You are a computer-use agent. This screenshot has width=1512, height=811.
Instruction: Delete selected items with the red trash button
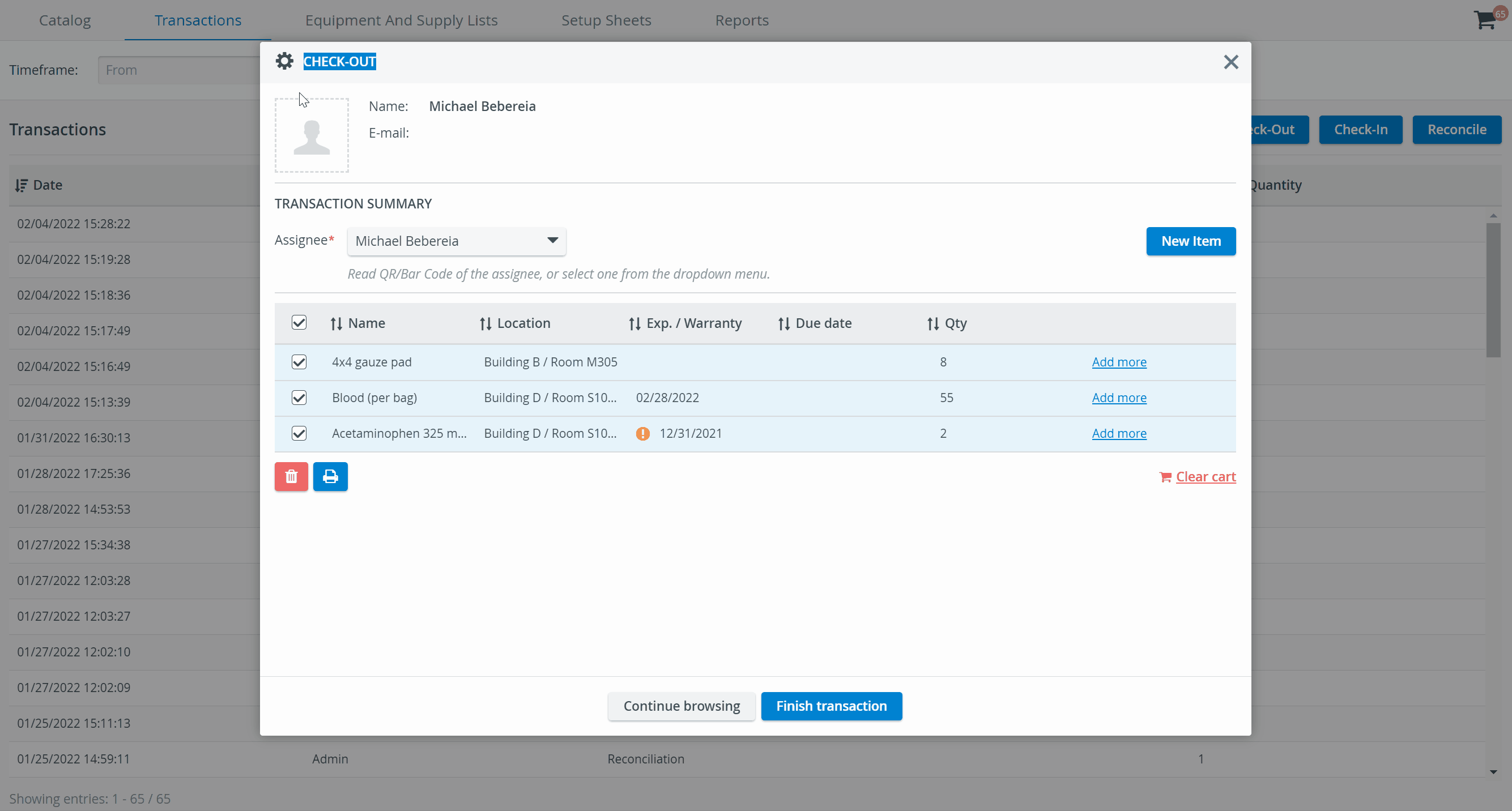[291, 476]
